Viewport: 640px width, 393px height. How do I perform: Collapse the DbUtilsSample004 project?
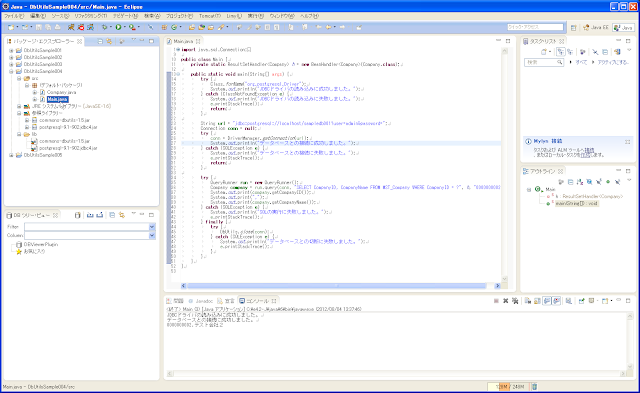[11, 71]
